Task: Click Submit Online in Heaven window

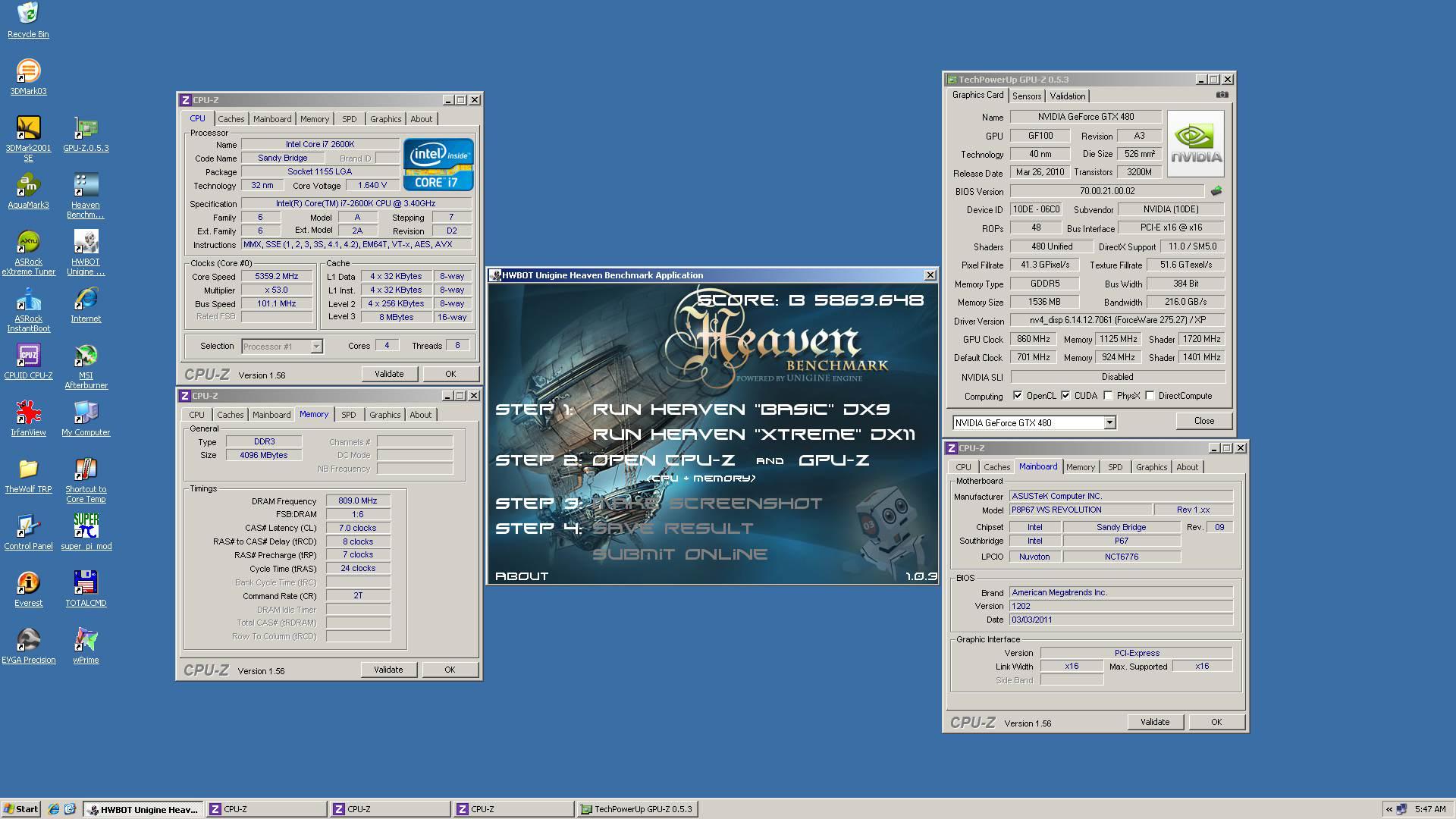Action: 679,554
